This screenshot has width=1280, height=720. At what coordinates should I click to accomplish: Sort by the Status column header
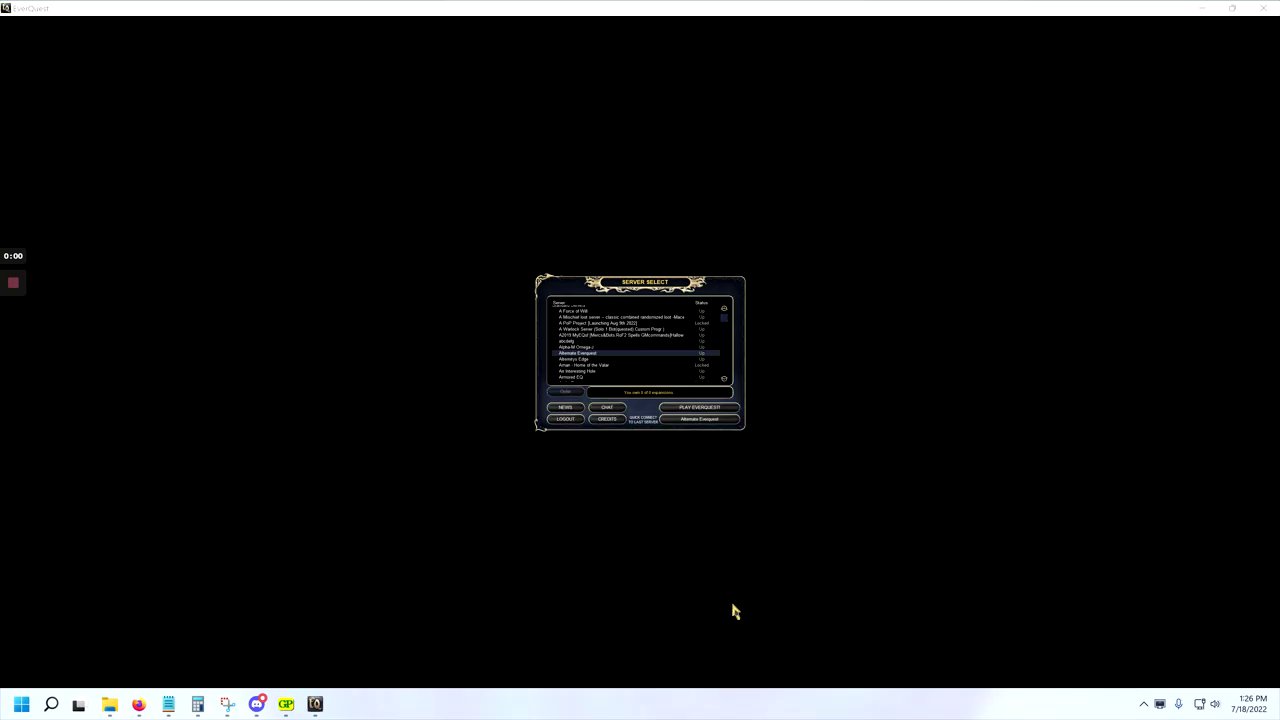click(701, 302)
